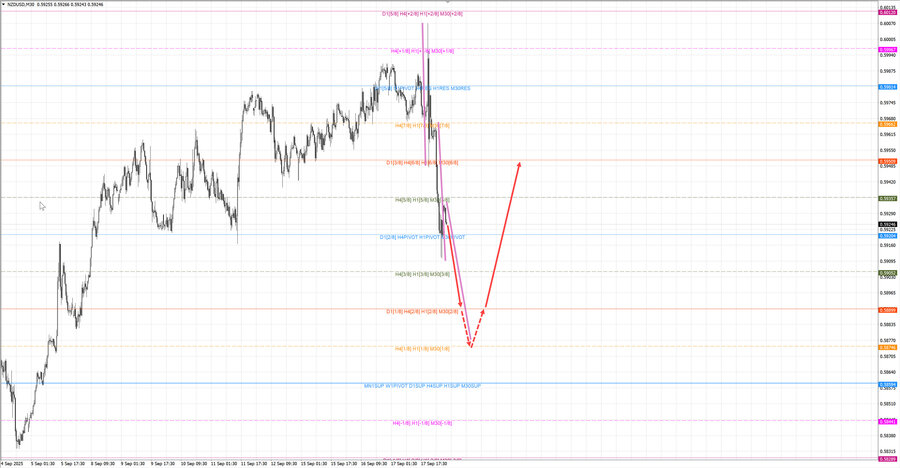Click the 0.60070 price scale value
The width and height of the screenshot is (900, 468).
(887, 24)
